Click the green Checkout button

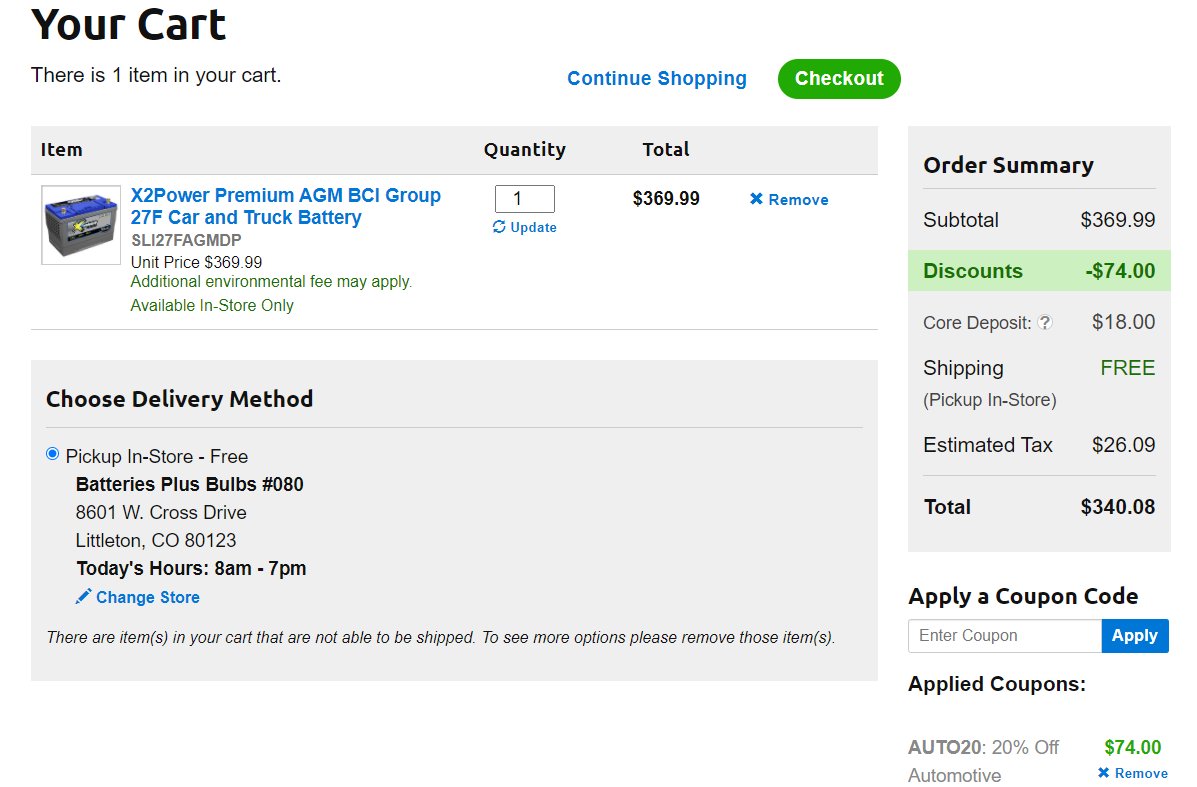point(839,79)
